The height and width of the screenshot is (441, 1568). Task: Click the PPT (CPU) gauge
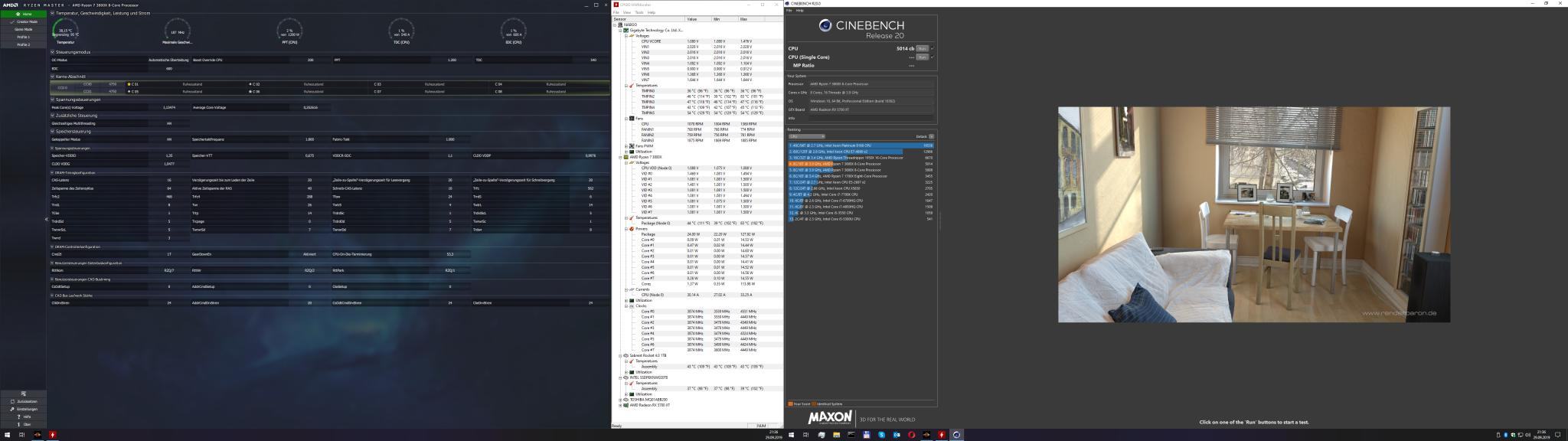[x=289, y=31]
